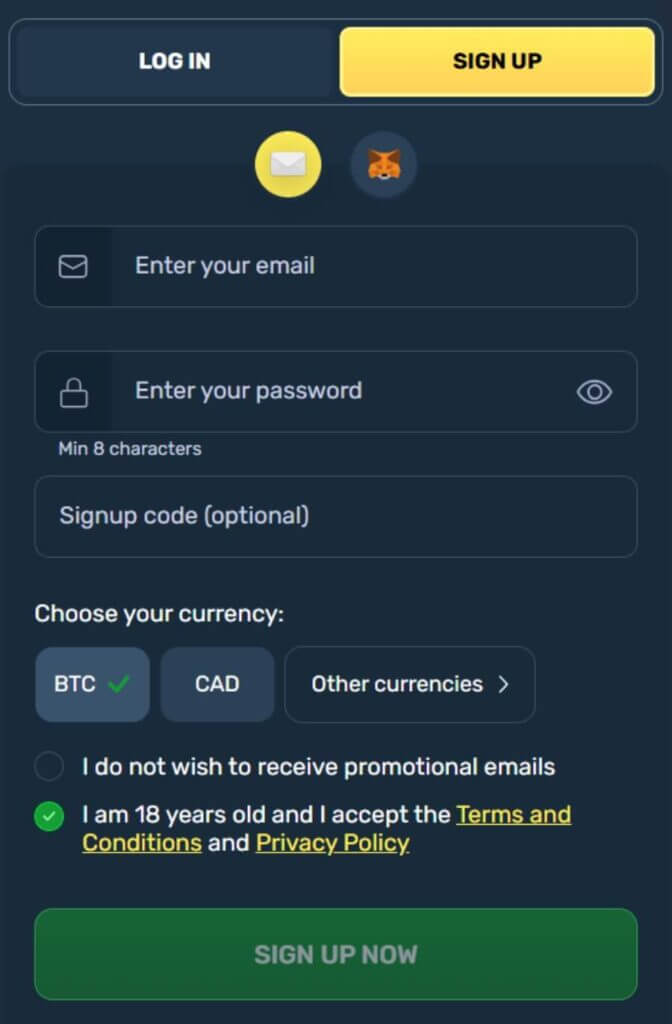Open the Terms and Conditions link
This screenshot has width=672, height=1024.
pos(327,828)
